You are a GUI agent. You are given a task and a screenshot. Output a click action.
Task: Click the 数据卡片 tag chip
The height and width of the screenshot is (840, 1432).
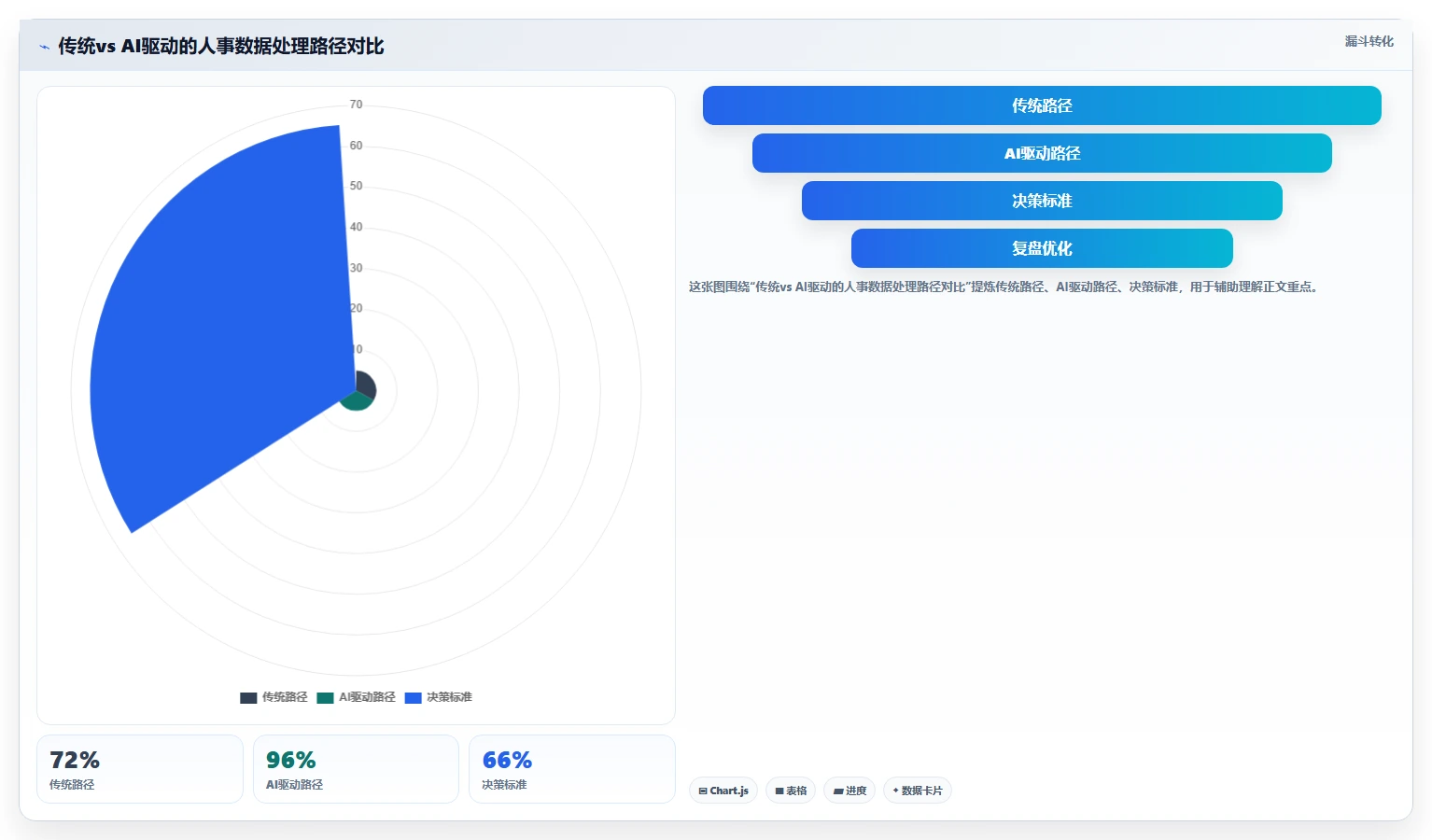tap(918, 791)
